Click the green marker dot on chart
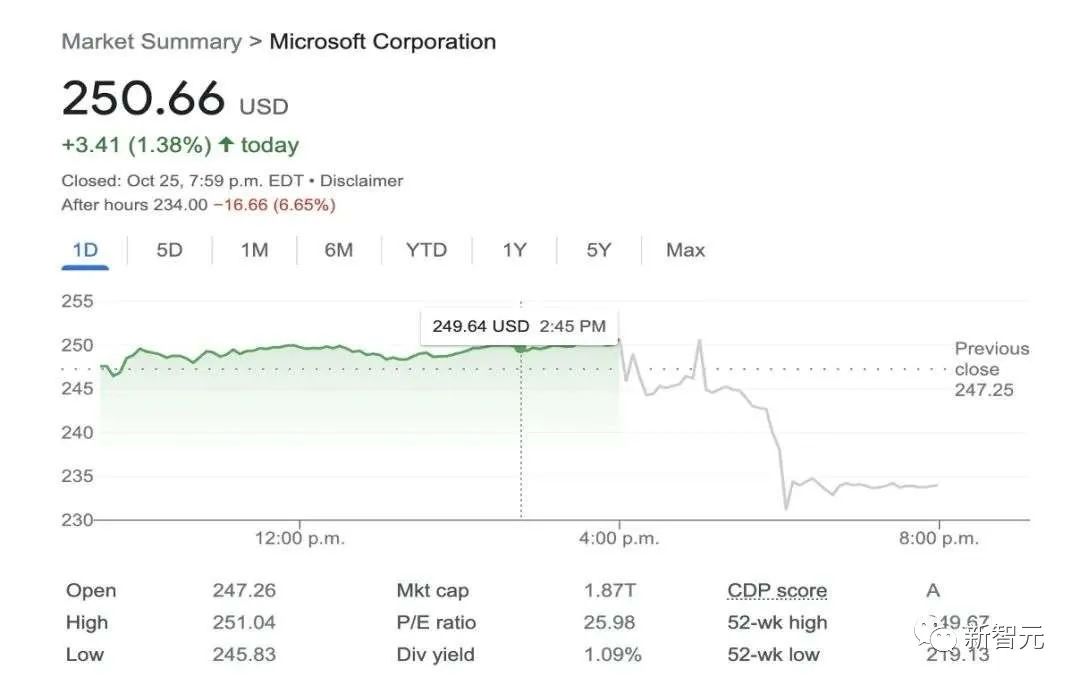The width and height of the screenshot is (1080, 685). [521, 347]
